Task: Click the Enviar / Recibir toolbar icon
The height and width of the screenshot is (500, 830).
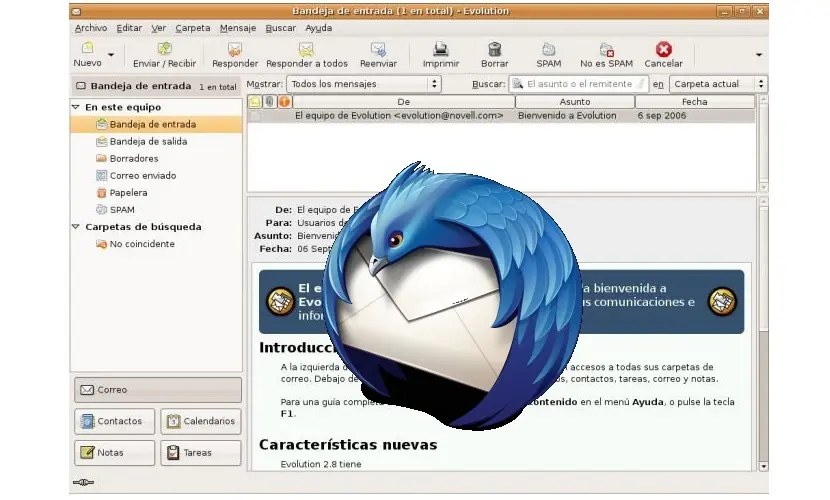Action: [x=165, y=49]
